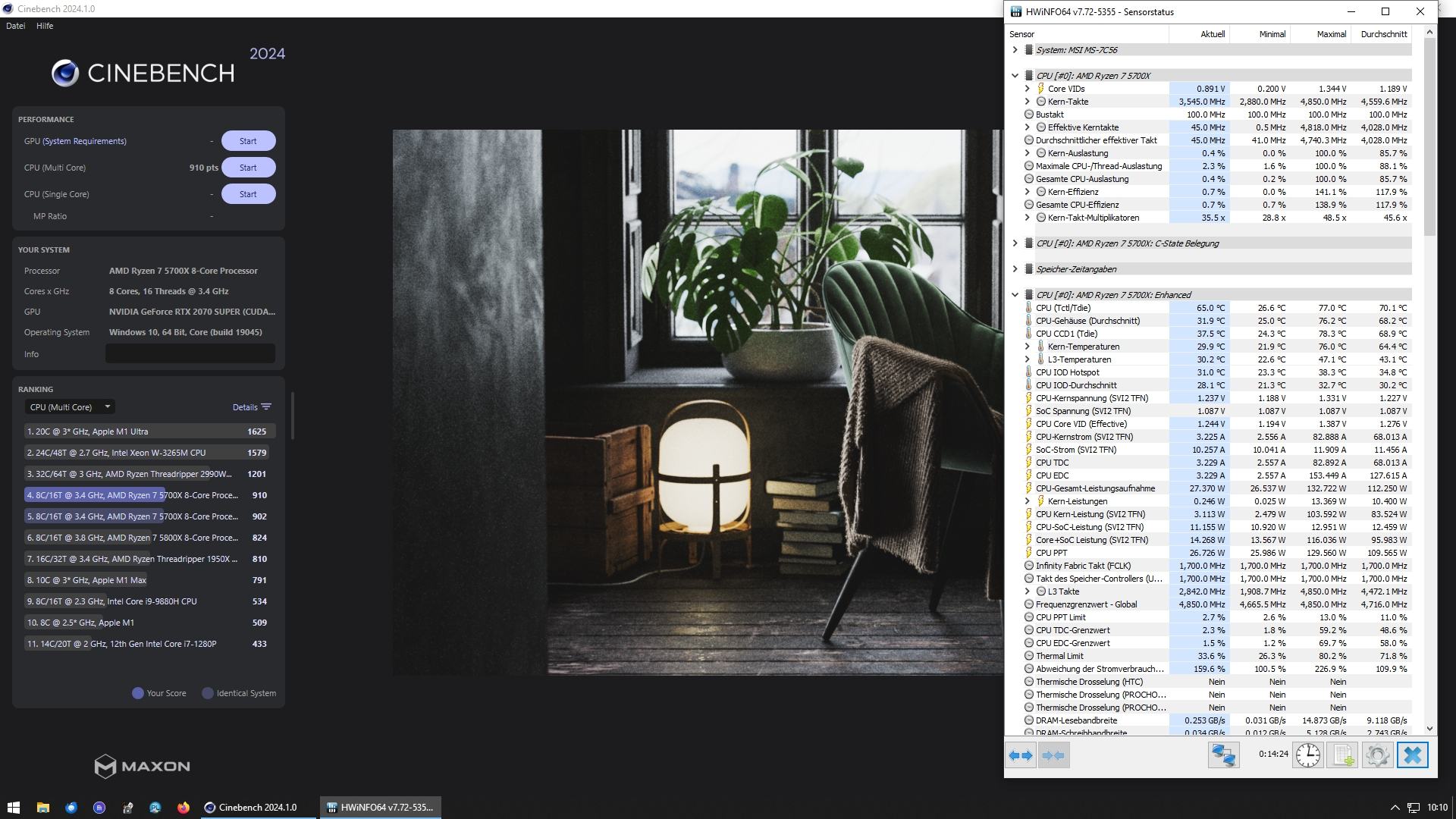Select Apple M1 Ultra ranking entry
The height and width of the screenshot is (819, 1456).
pyautogui.click(x=150, y=431)
